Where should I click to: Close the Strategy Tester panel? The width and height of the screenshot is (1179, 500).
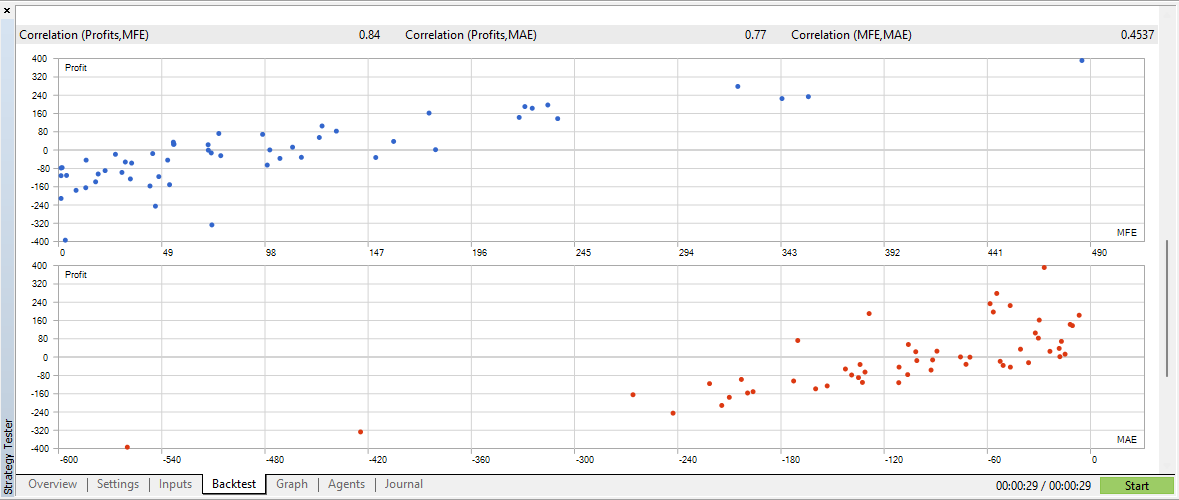(x=7, y=9)
